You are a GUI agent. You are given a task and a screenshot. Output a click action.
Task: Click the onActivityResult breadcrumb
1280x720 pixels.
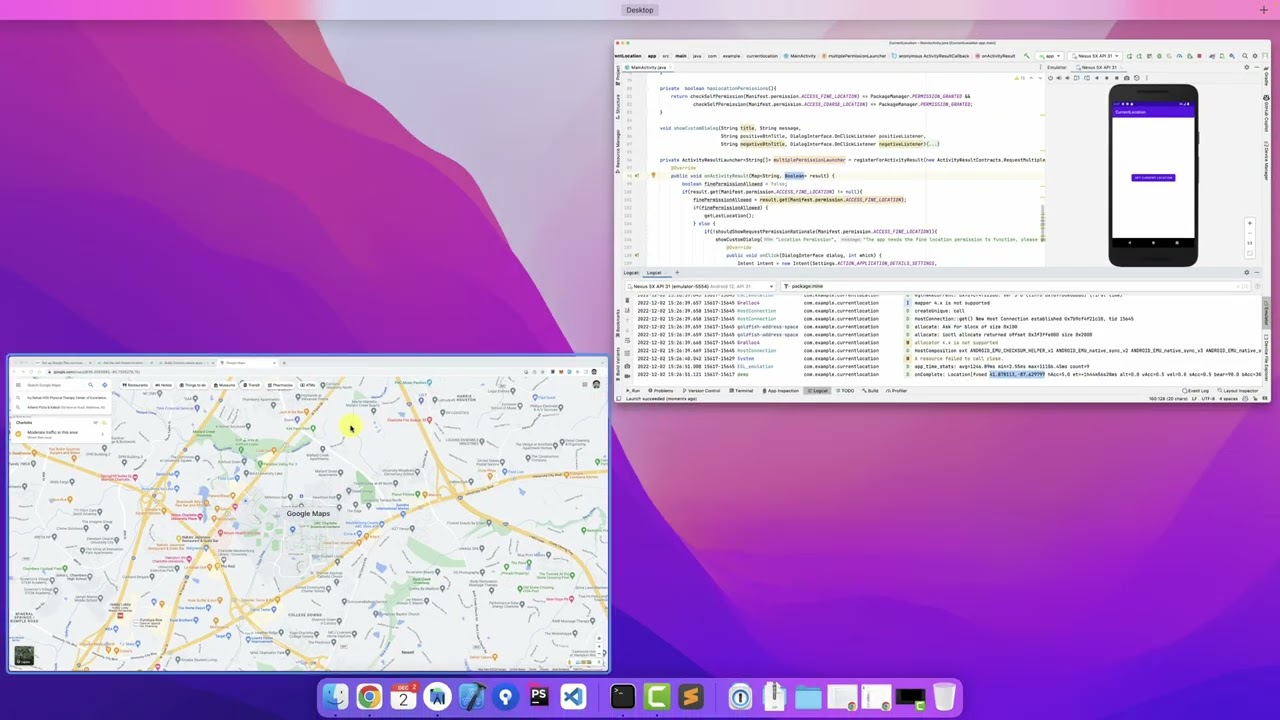pyautogui.click(x=997, y=56)
